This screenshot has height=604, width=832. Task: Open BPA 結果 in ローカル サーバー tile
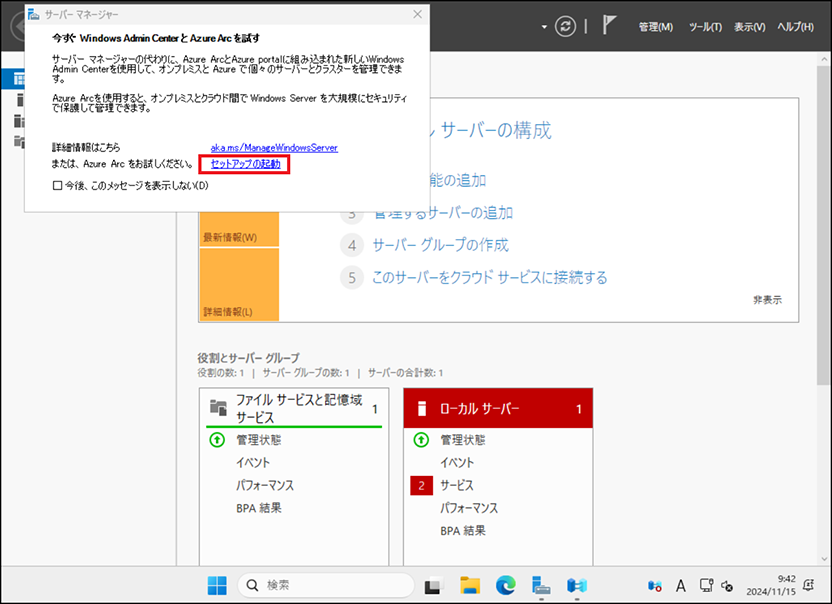463,531
